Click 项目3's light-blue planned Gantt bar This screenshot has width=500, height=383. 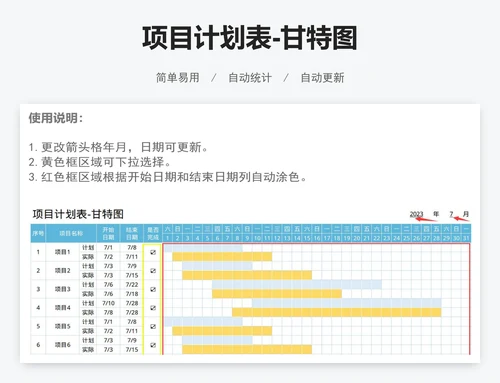coord(297,285)
